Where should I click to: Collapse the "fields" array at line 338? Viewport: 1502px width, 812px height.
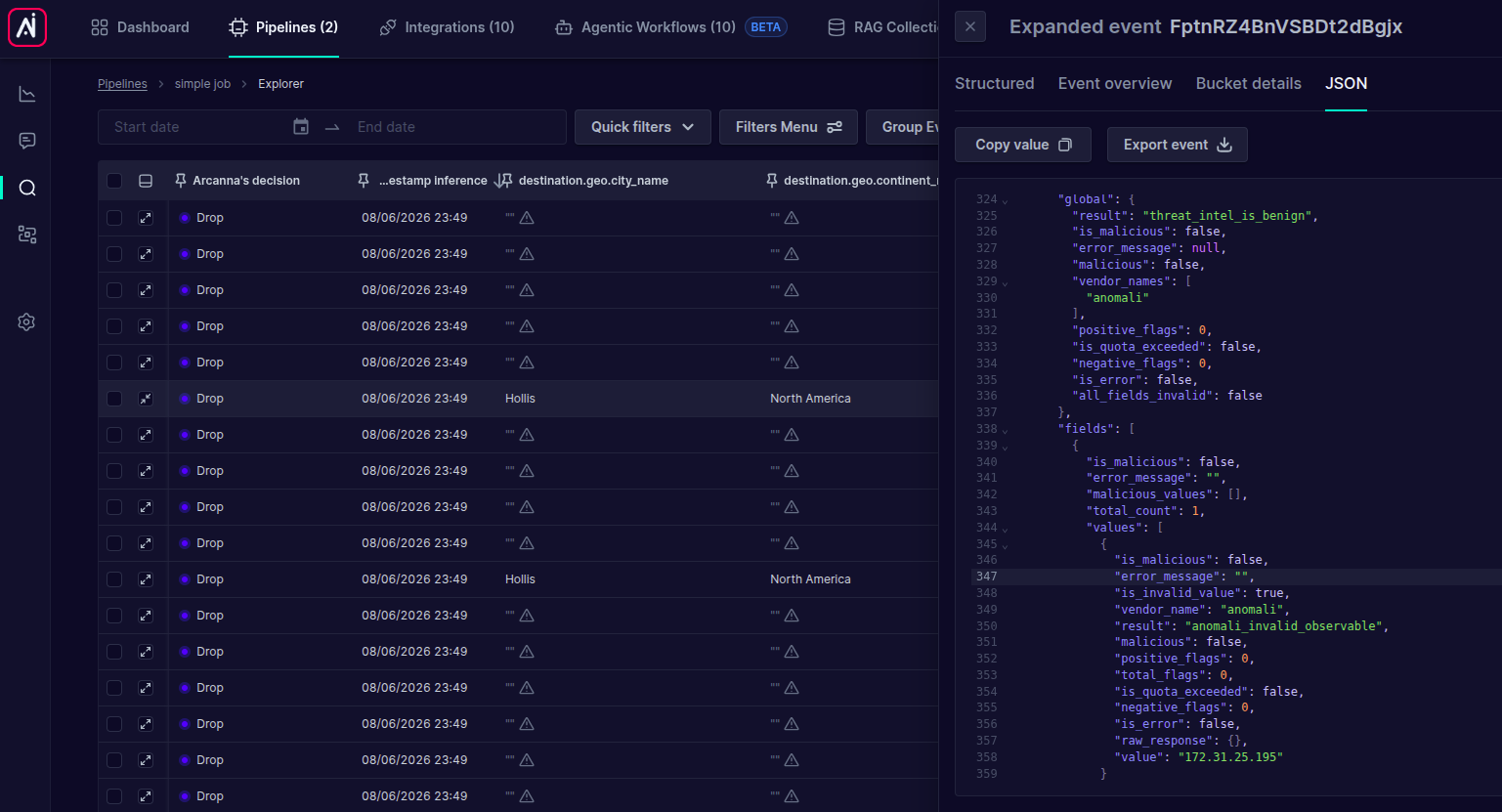click(x=1006, y=431)
